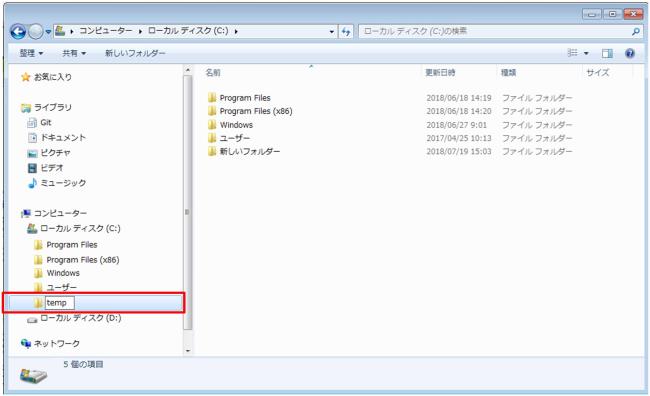Click the temp folder rename text field
650x396 pixels.
pos(60,303)
